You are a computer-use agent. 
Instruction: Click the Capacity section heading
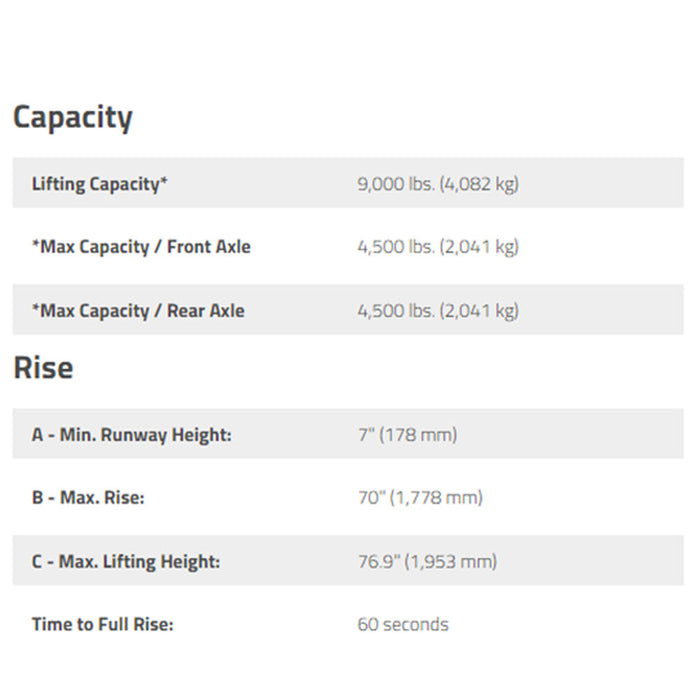[x=73, y=117]
